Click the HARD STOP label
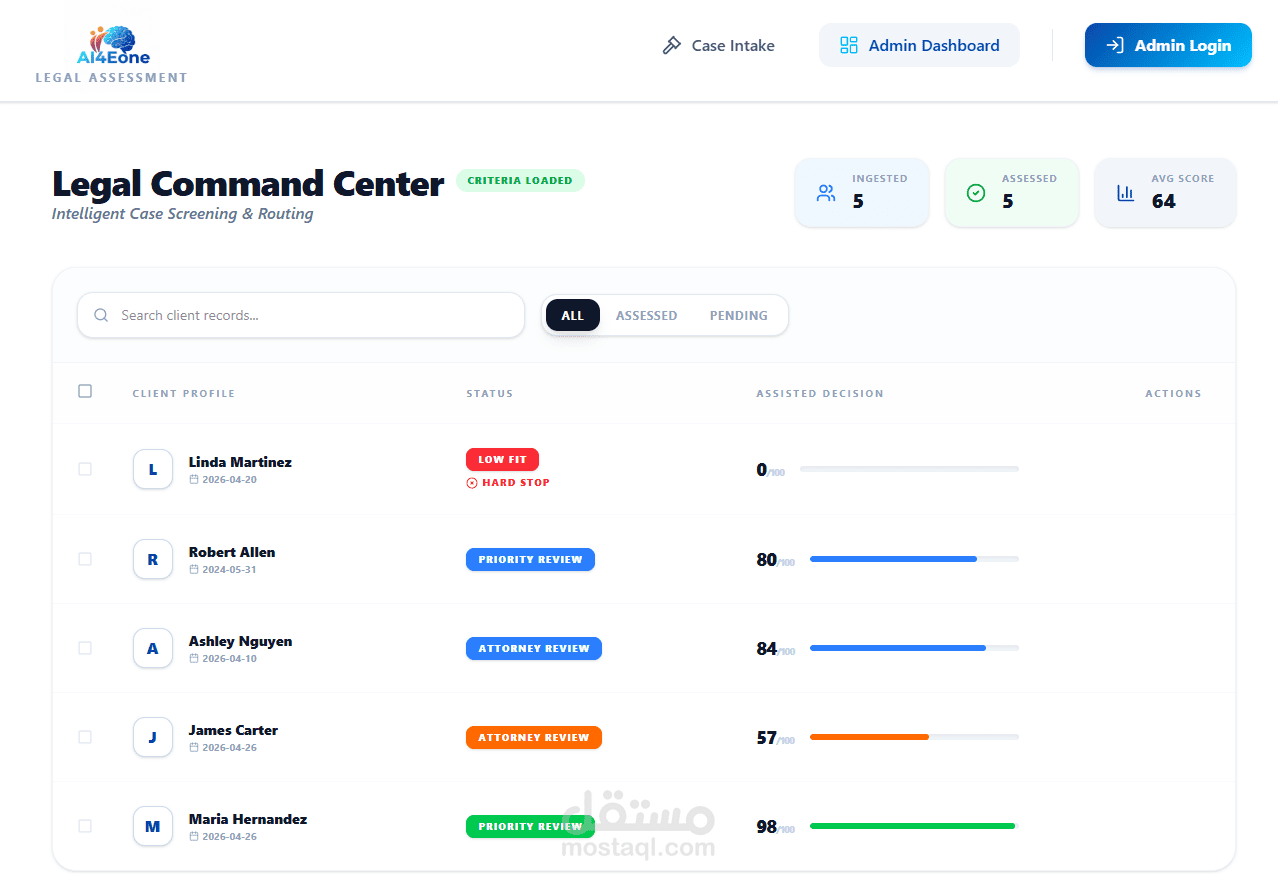This screenshot has width=1278, height=879. pos(516,483)
